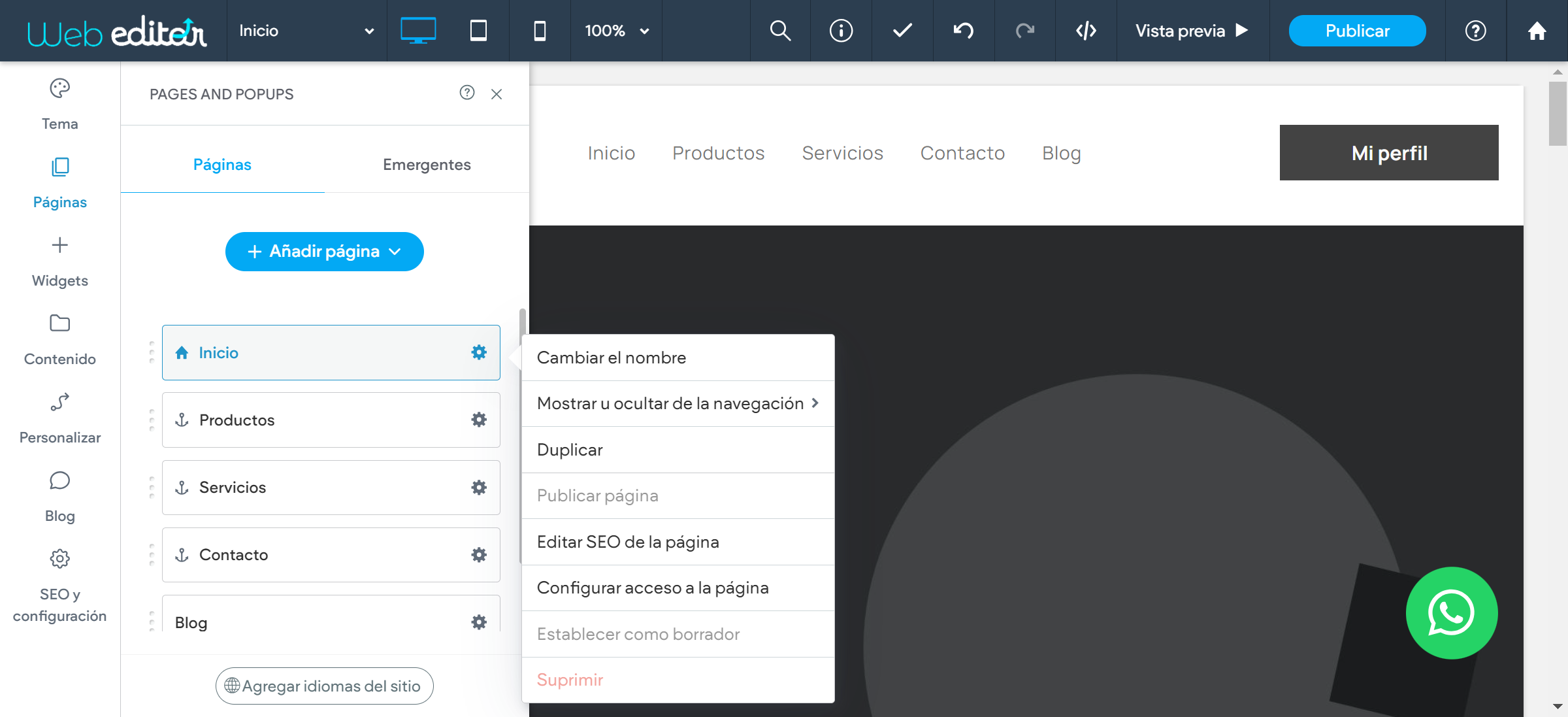The width and height of the screenshot is (1568, 717).
Task: Undo the last action
Action: (964, 31)
